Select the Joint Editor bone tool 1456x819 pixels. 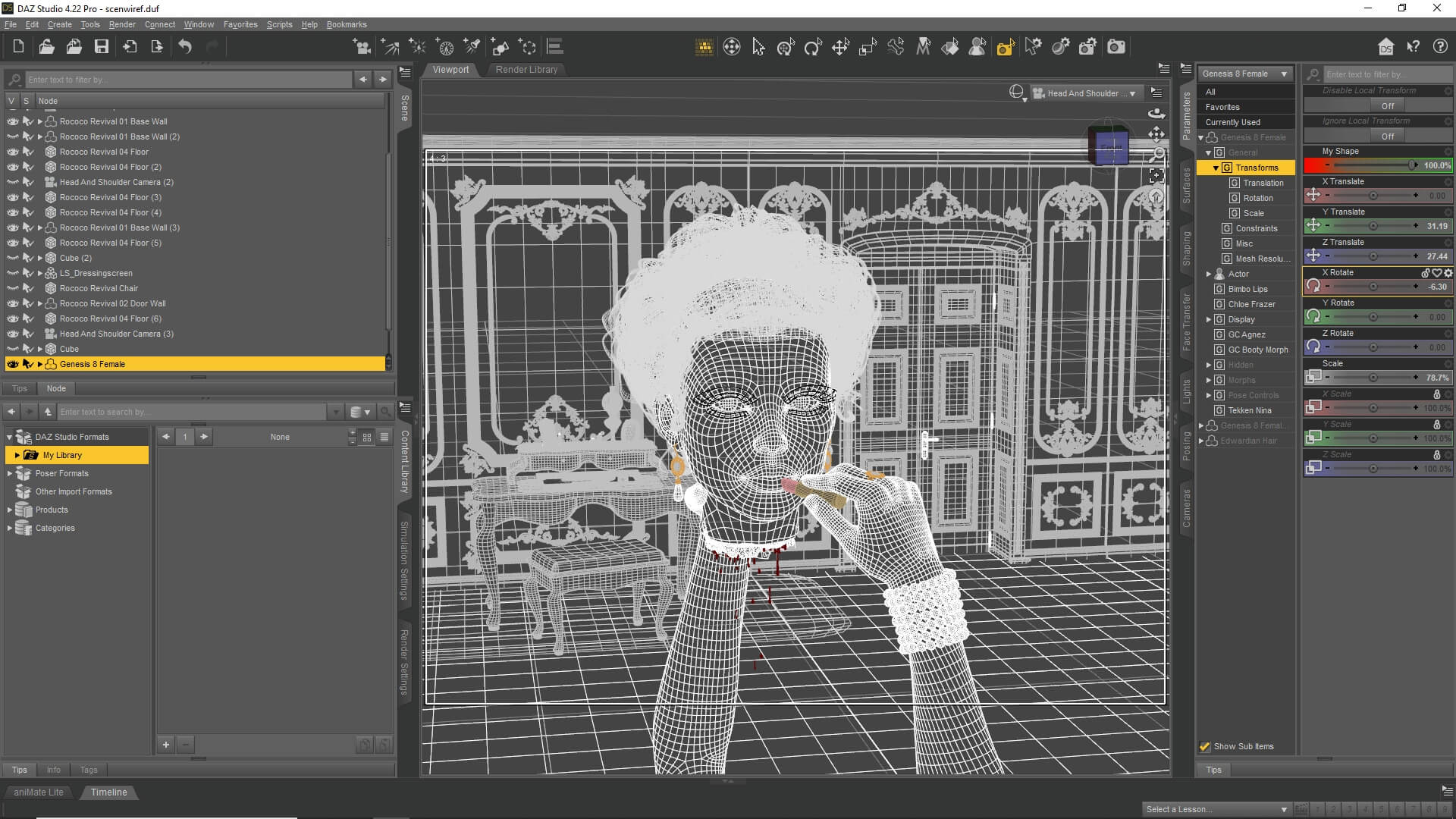(896, 47)
